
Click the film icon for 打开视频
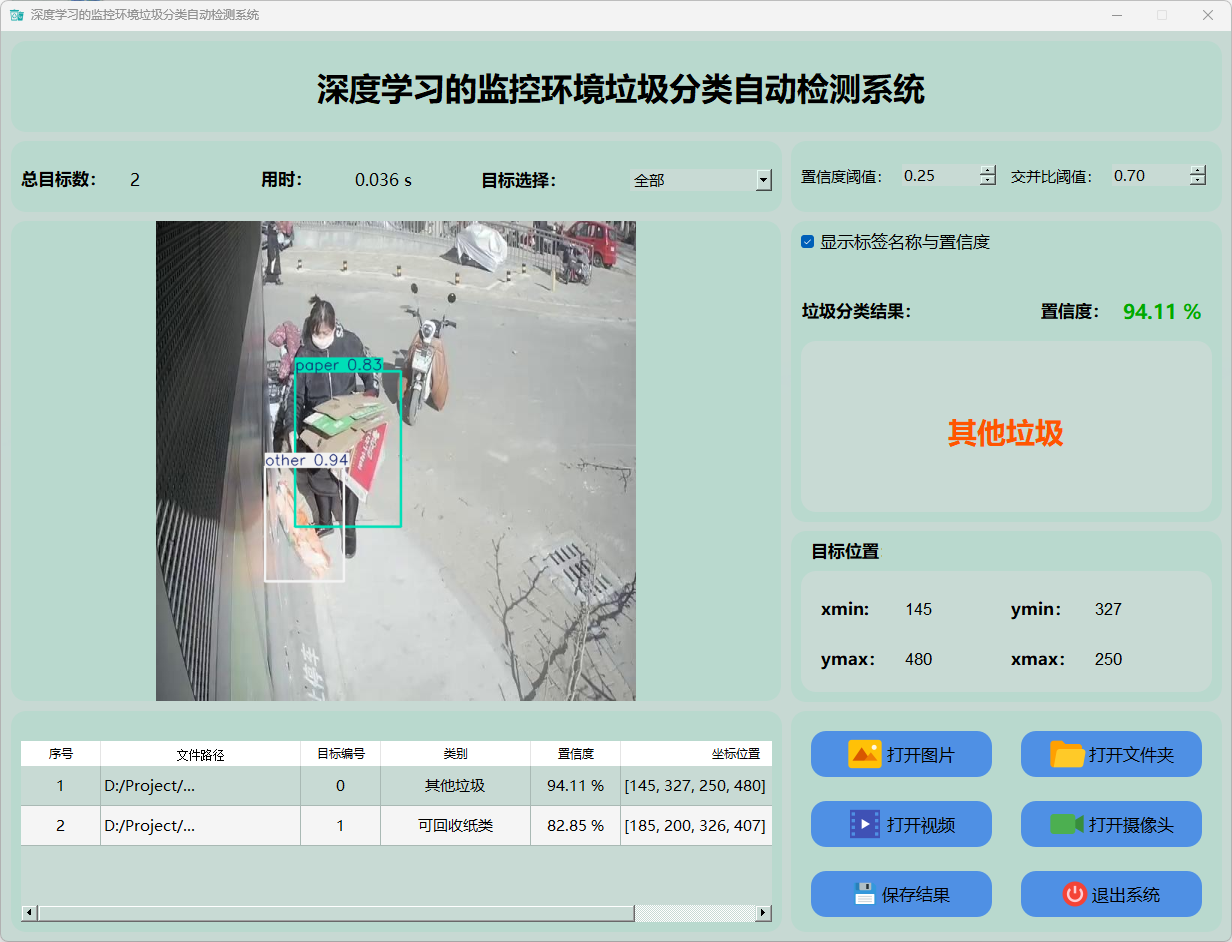click(864, 824)
